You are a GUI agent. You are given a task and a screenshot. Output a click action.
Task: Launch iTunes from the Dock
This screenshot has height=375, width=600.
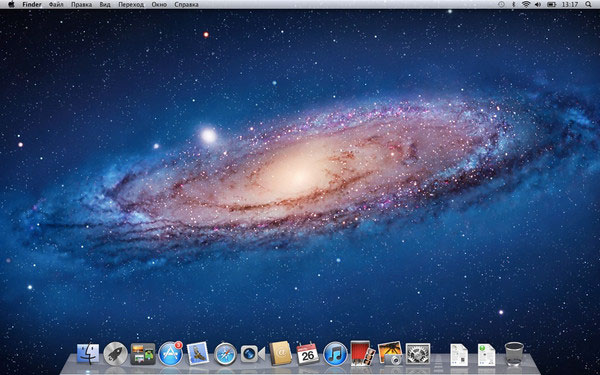coord(335,354)
